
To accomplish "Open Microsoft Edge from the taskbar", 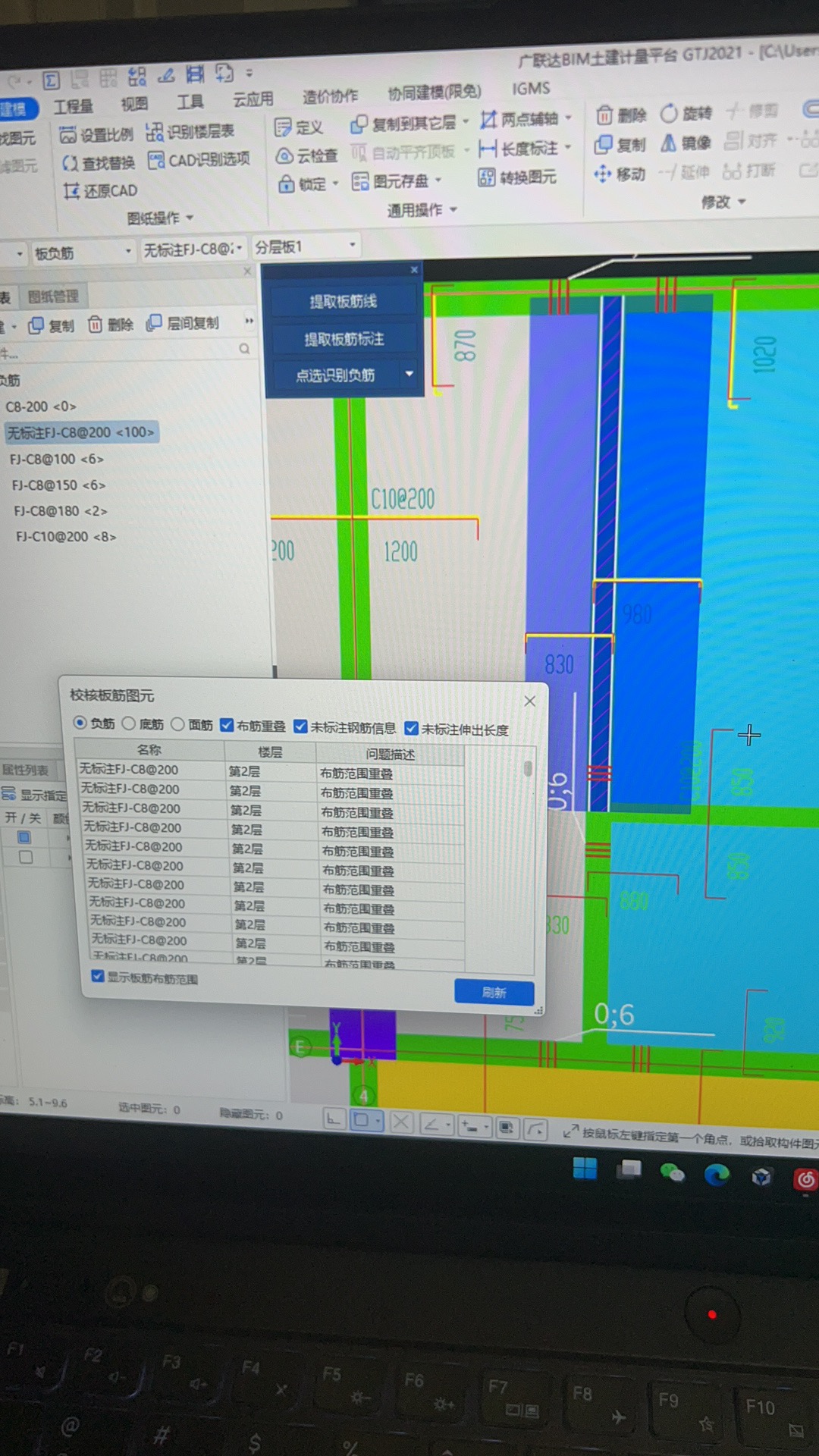I will click(x=717, y=1175).
